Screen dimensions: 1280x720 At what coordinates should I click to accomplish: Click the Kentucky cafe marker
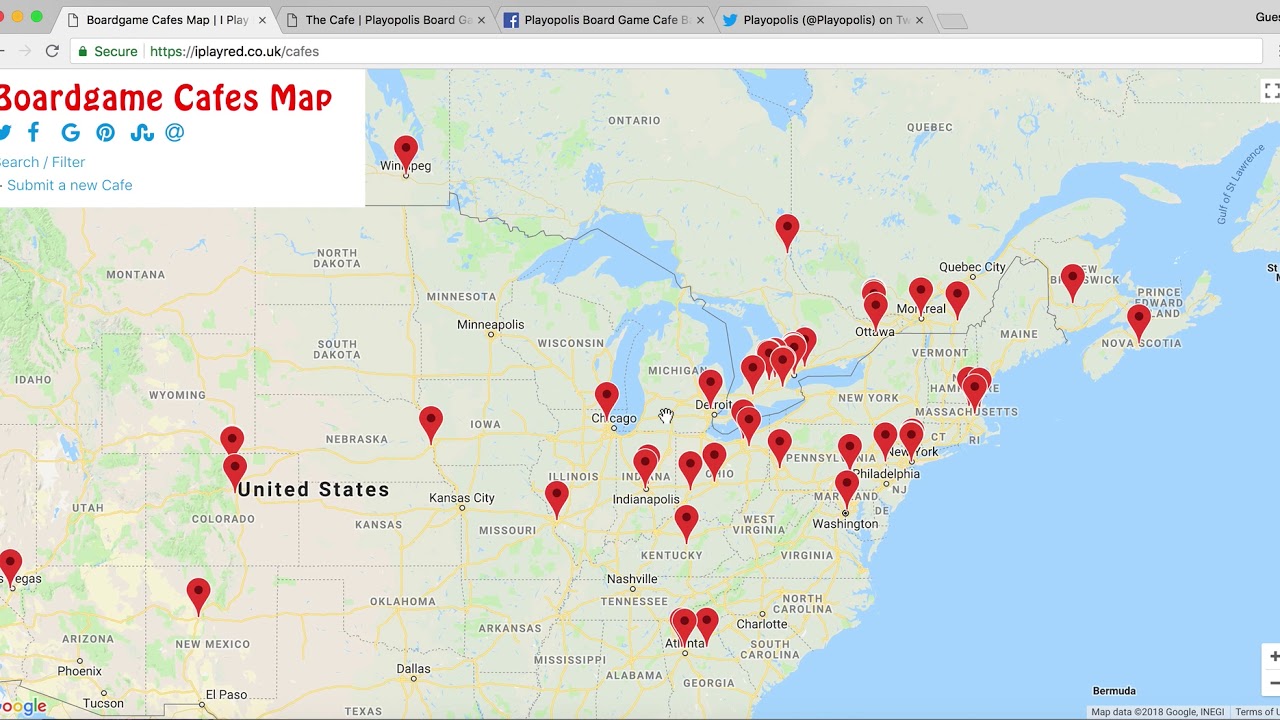pyautogui.click(x=686, y=524)
